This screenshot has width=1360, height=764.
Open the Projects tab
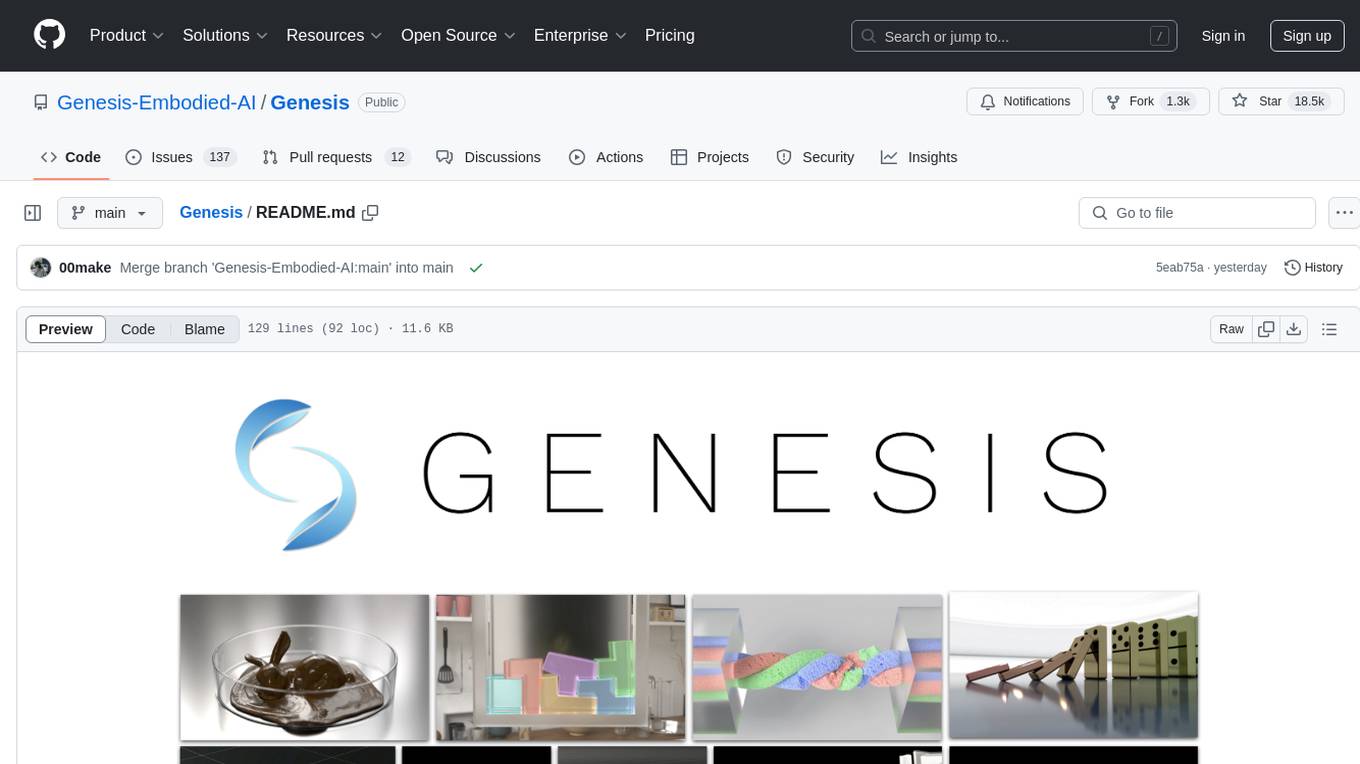click(710, 157)
